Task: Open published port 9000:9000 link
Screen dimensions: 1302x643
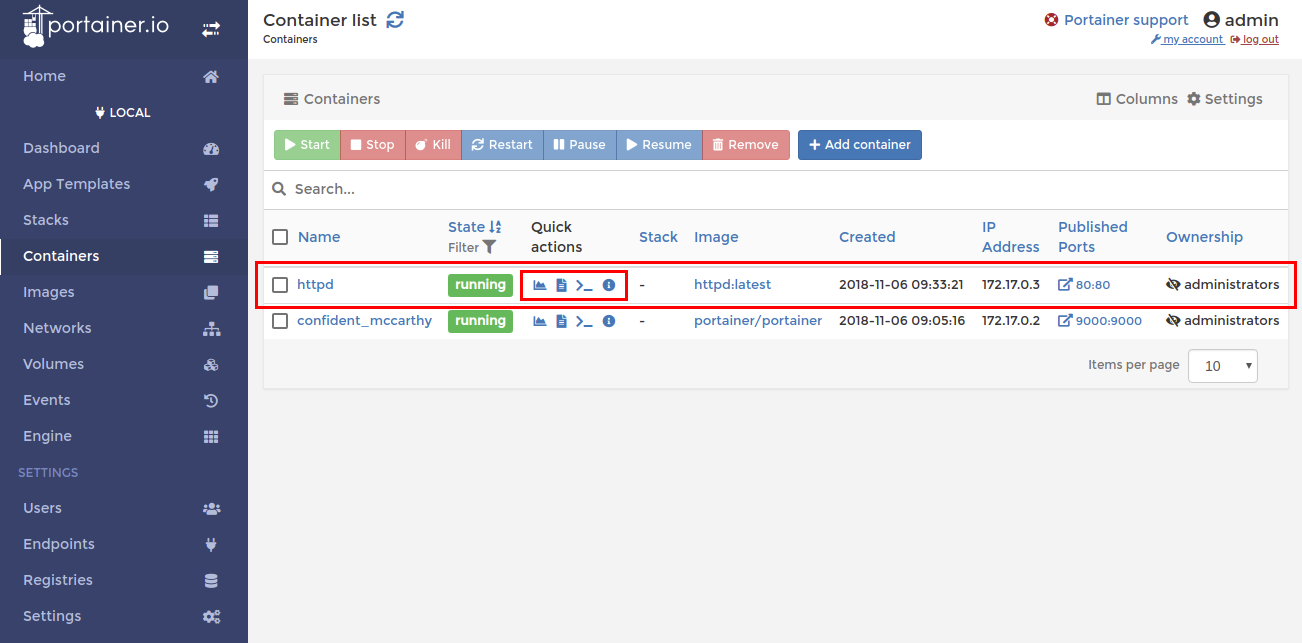Action: point(1108,321)
